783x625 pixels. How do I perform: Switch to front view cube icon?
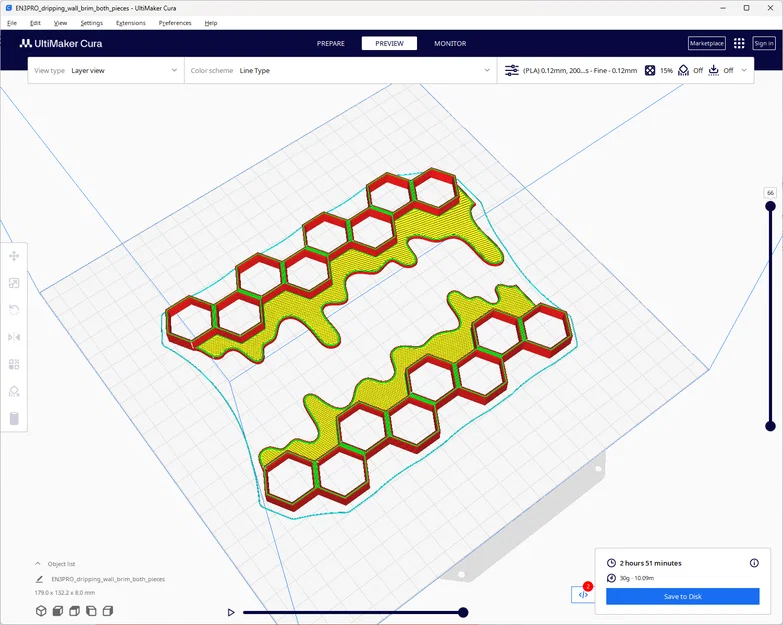58,611
